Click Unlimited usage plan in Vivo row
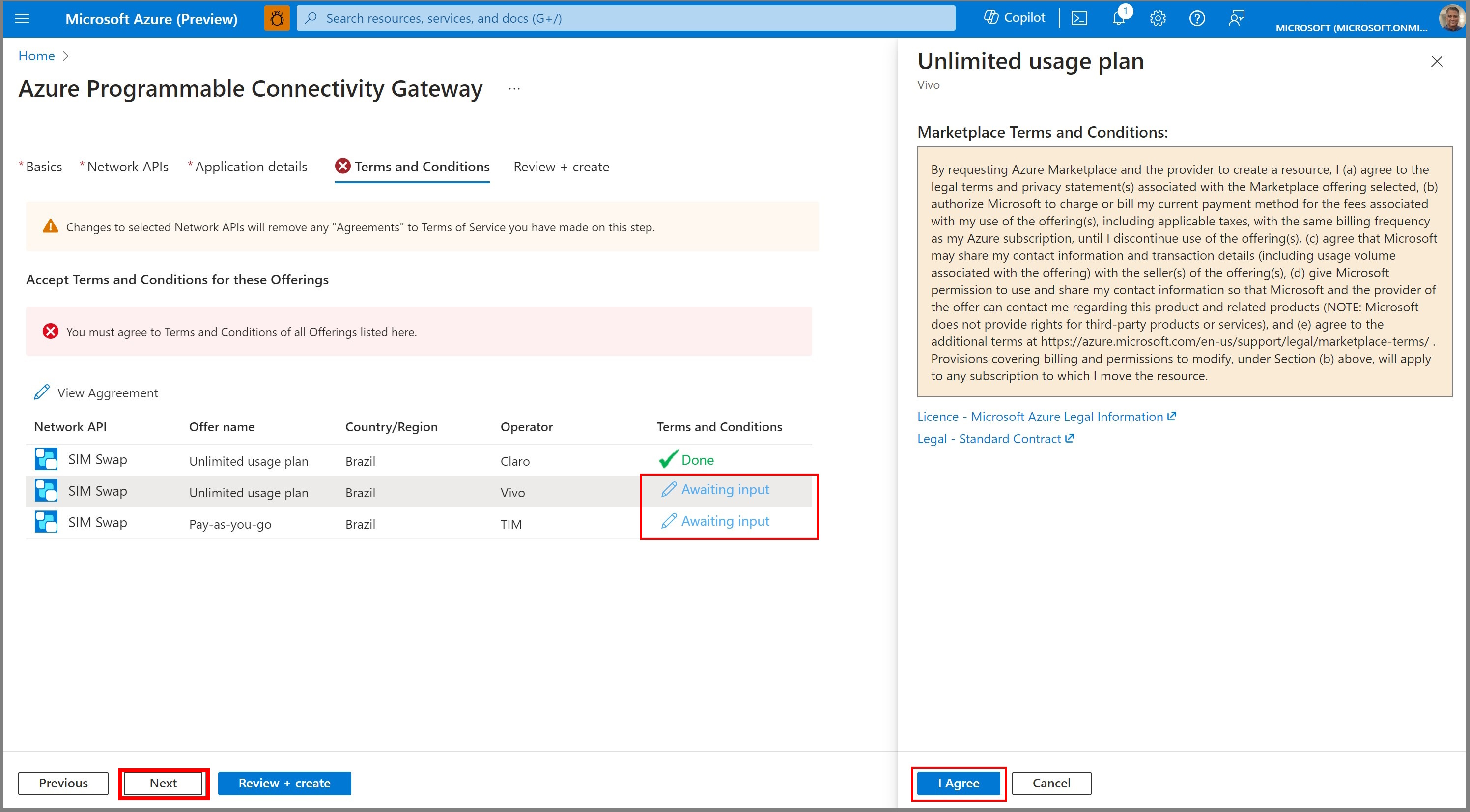The width and height of the screenshot is (1470, 812). pos(248,493)
